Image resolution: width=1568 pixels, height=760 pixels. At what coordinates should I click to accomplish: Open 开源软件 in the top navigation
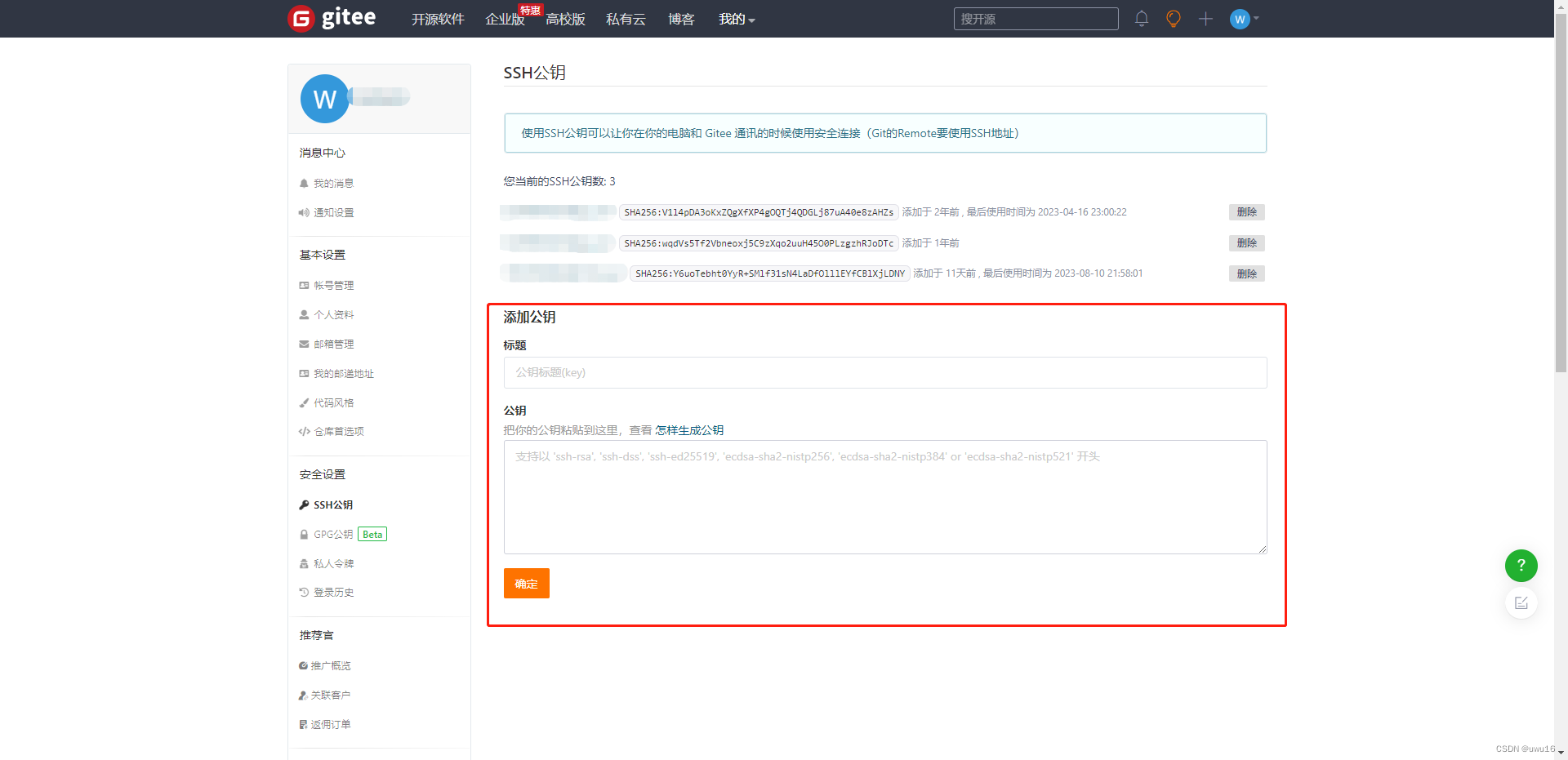tap(438, 19)
